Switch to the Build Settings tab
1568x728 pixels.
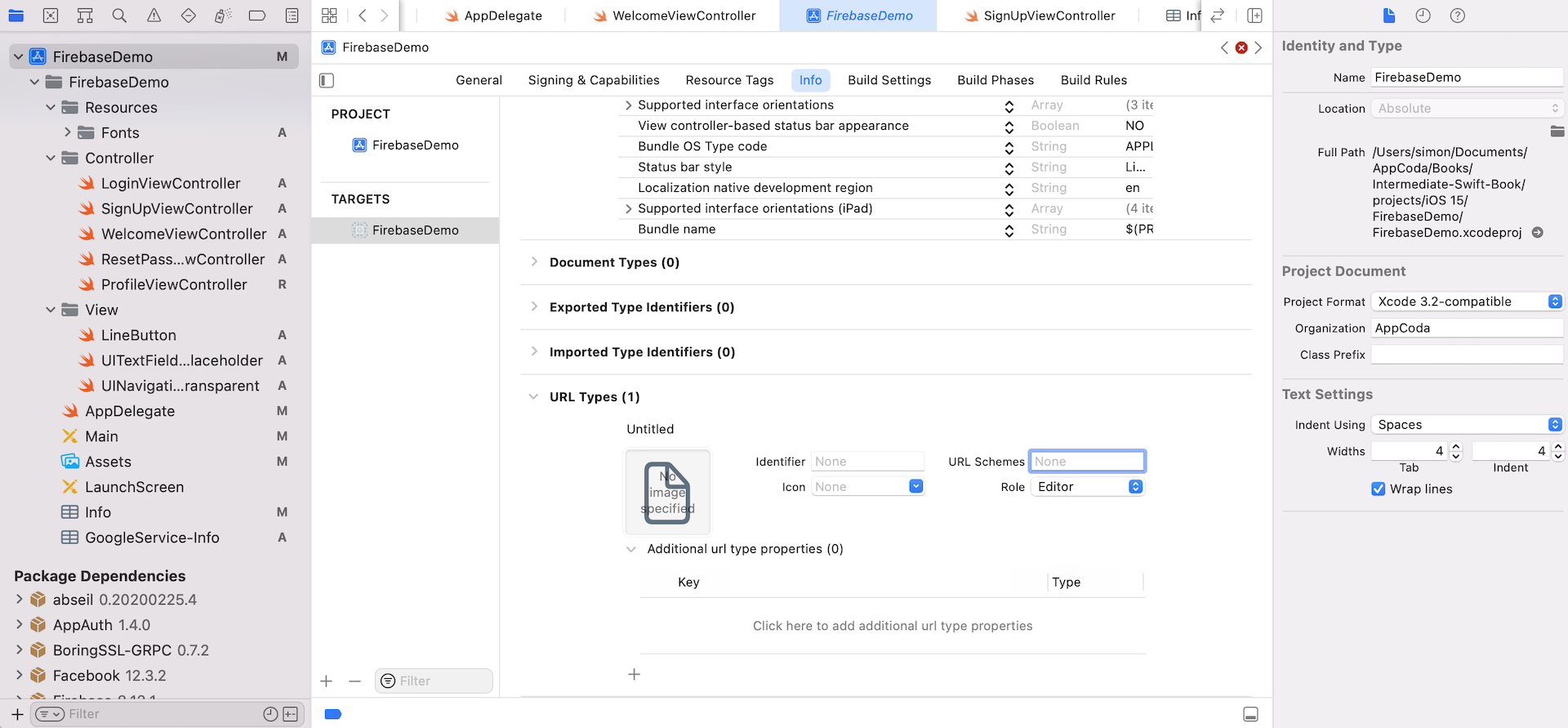point(889,80)
